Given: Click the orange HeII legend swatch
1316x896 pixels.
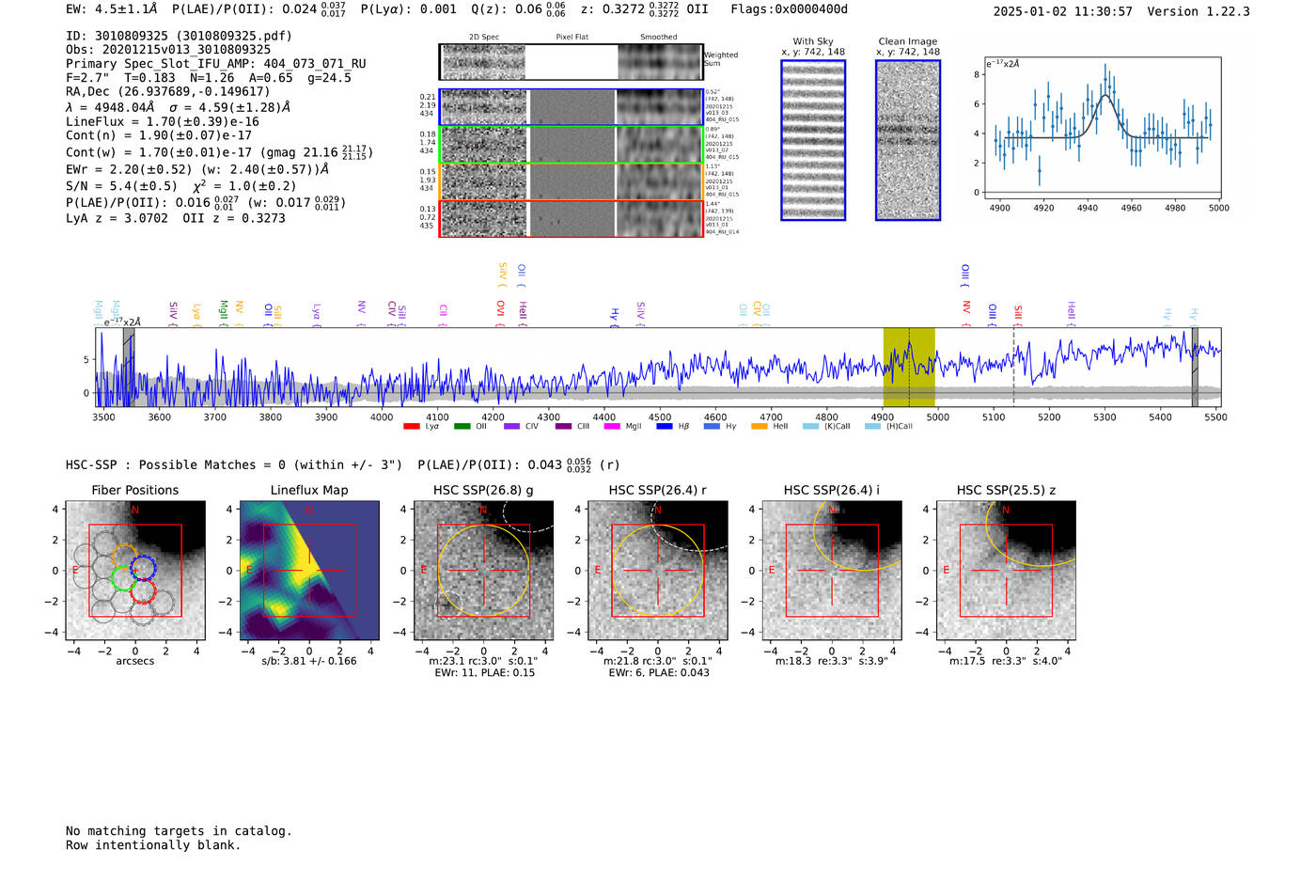Looking at the screenshot, I should coord(760,426).
